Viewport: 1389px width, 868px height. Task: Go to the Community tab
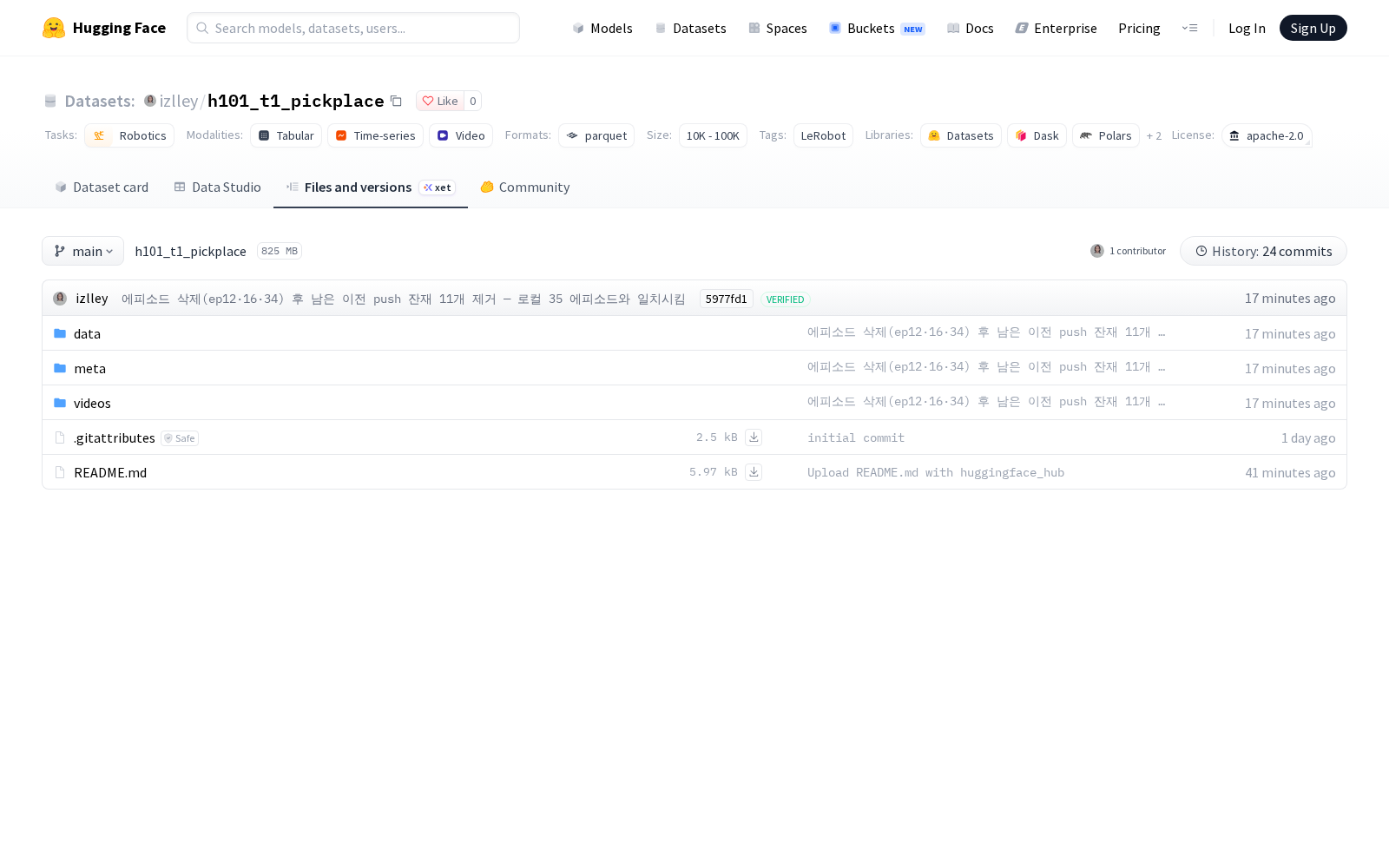[524, 187]
